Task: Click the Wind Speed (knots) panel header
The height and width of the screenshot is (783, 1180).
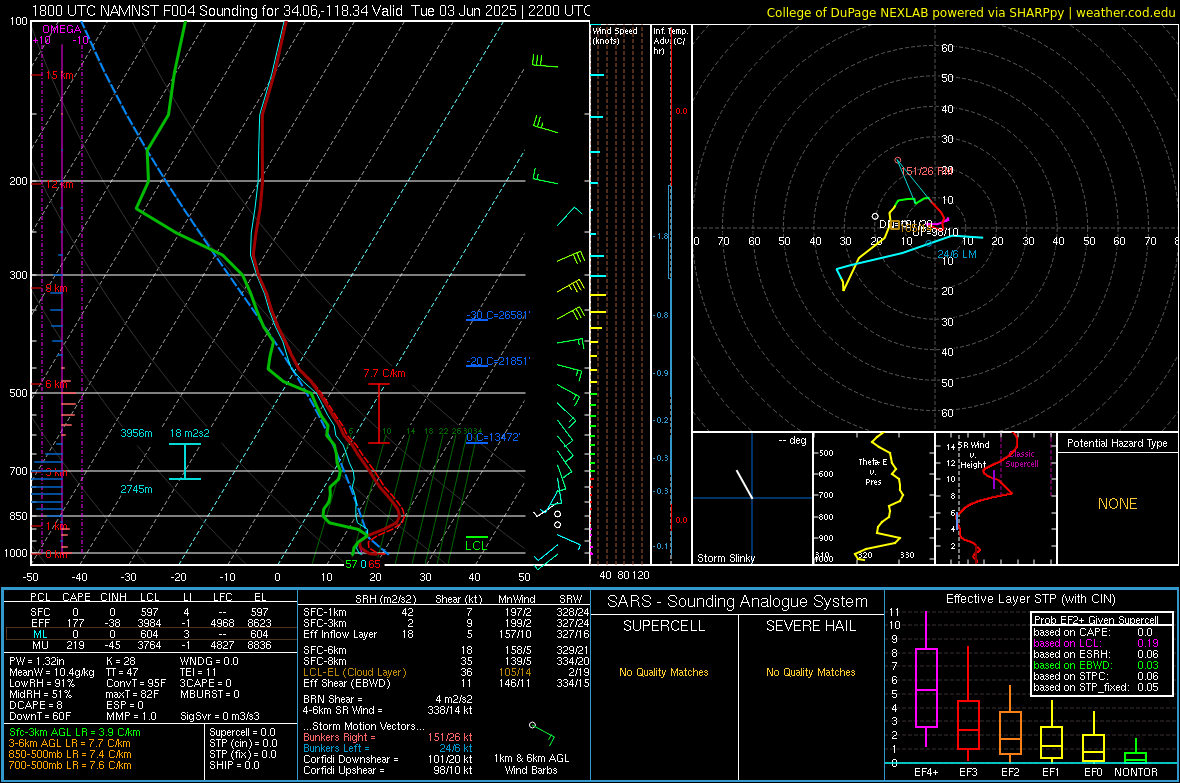Action: coord(615,35)
